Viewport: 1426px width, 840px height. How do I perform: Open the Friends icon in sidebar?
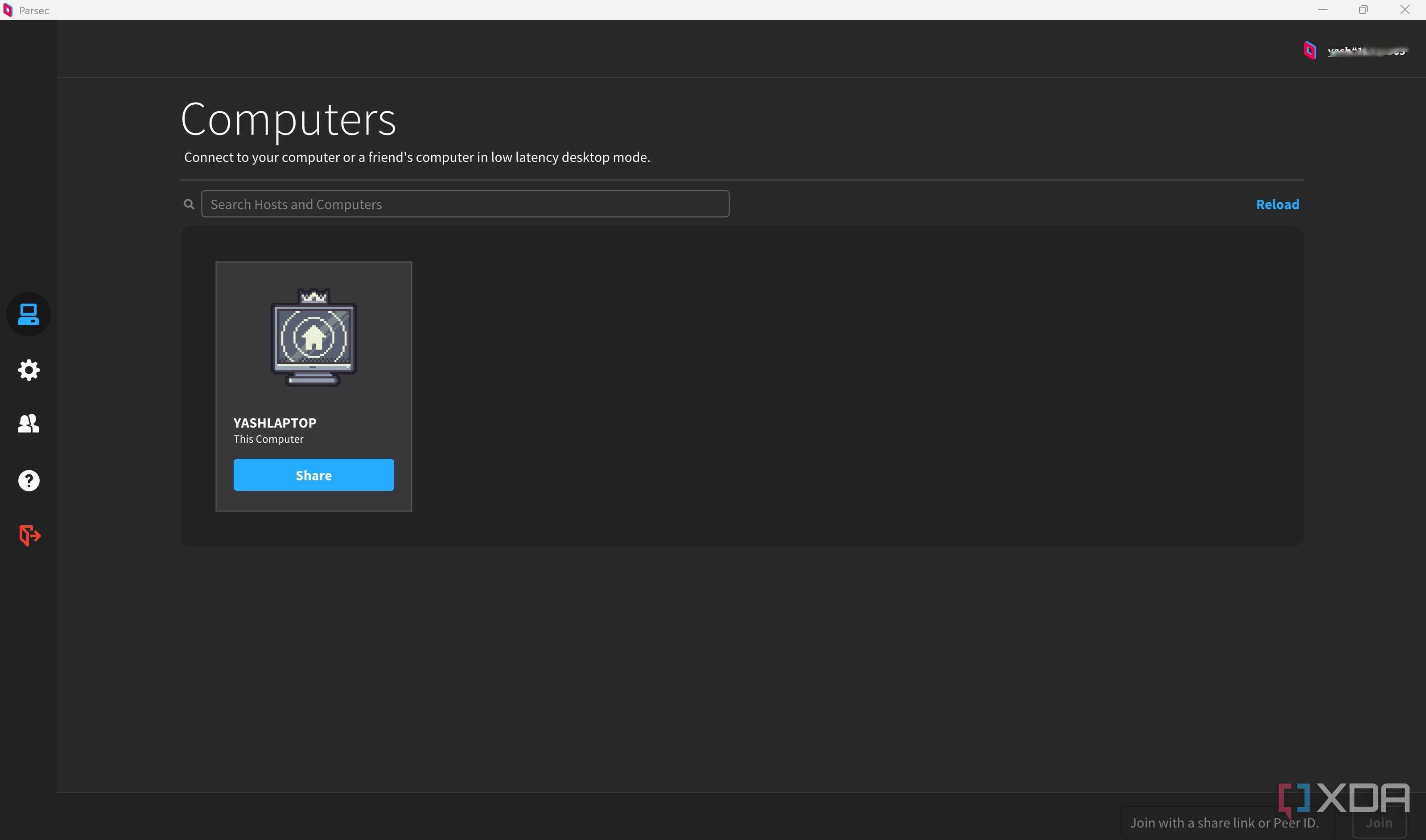point(28,424)
